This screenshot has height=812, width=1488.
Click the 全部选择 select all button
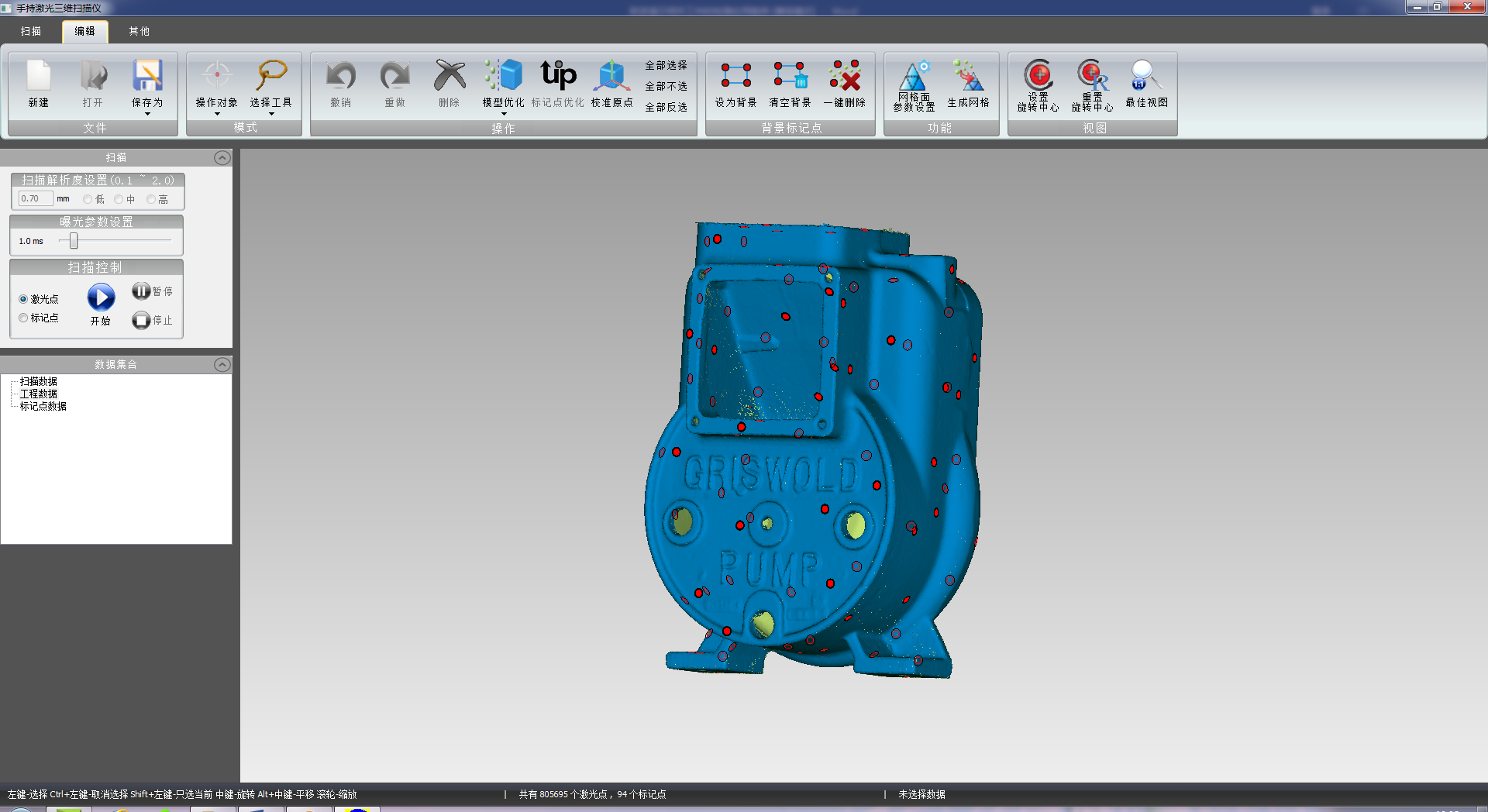(666, 66)
